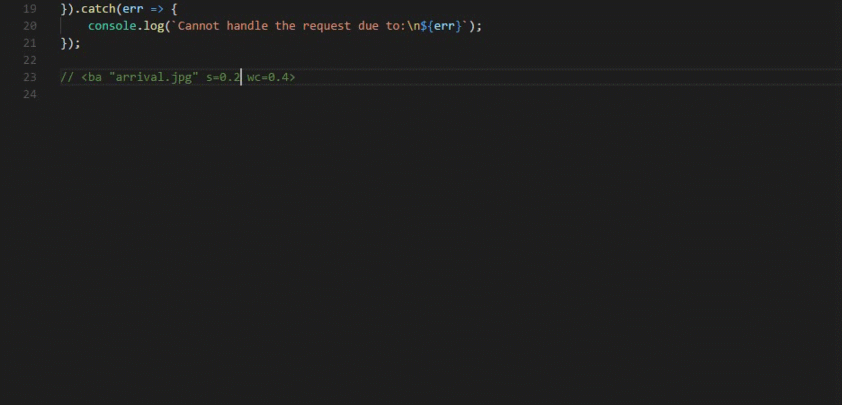842x405 pixels.
Task: Click the word 'request' in the template string
Action: click(x=326, y=26)
